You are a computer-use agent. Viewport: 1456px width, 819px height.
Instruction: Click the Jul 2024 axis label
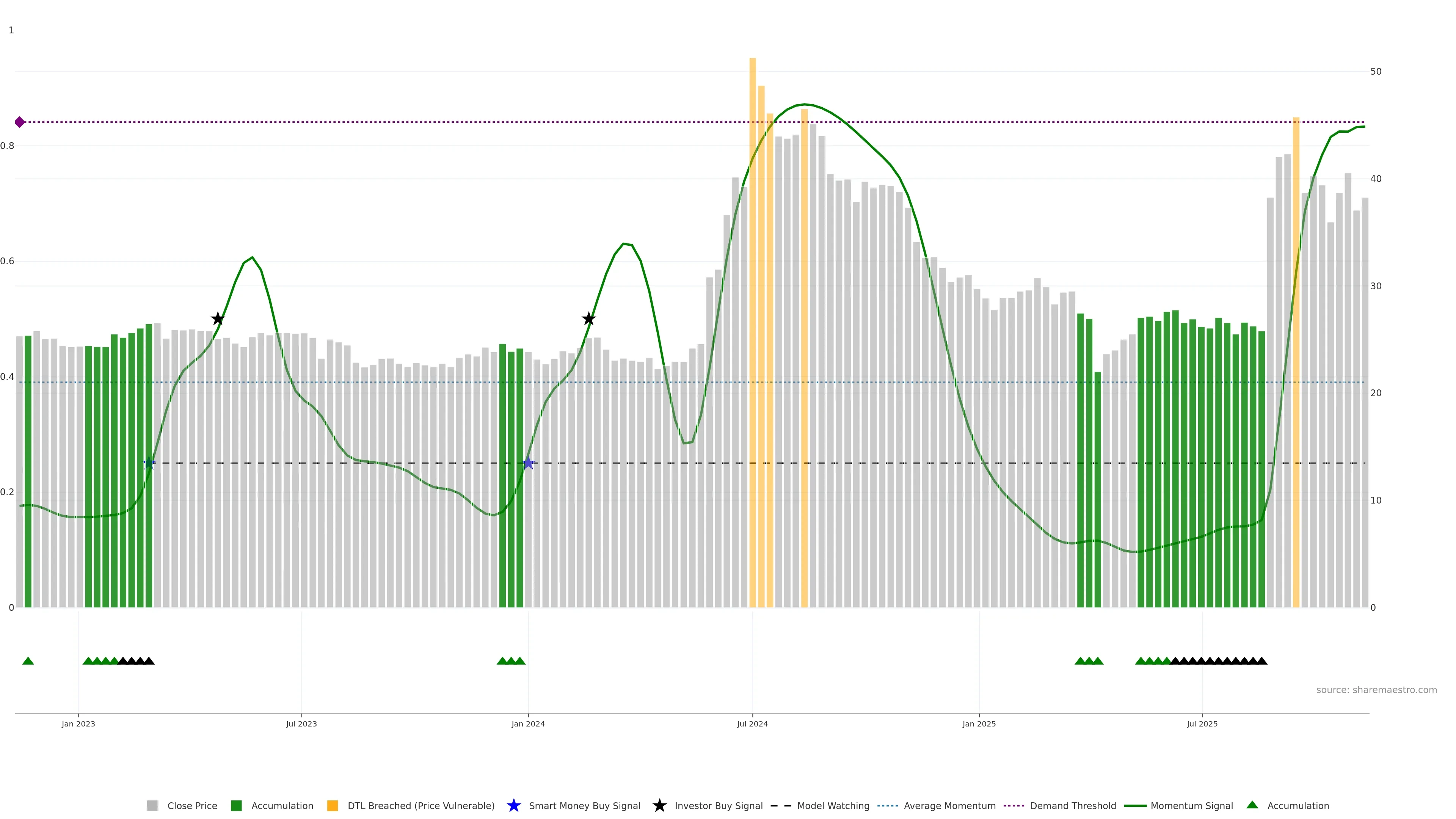pyautogui.click(x=752, y=724)
